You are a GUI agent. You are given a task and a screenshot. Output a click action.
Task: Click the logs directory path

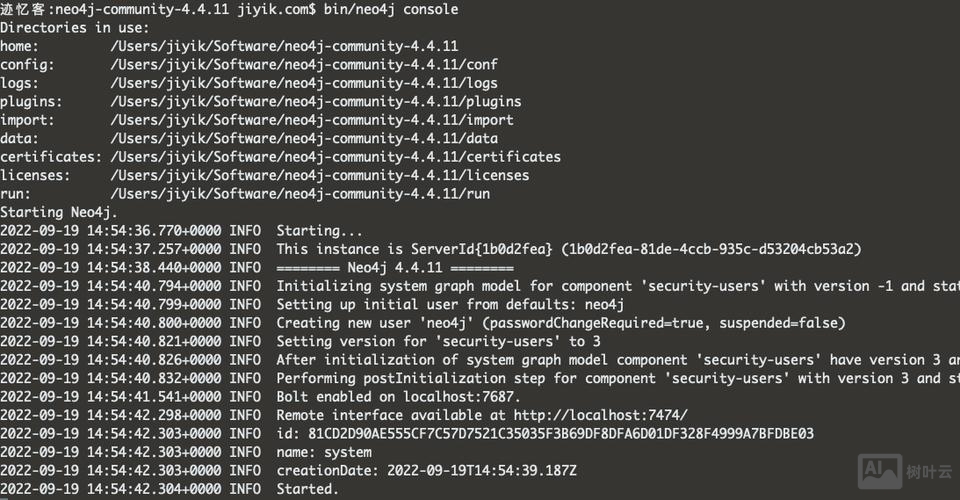(304, 83)
